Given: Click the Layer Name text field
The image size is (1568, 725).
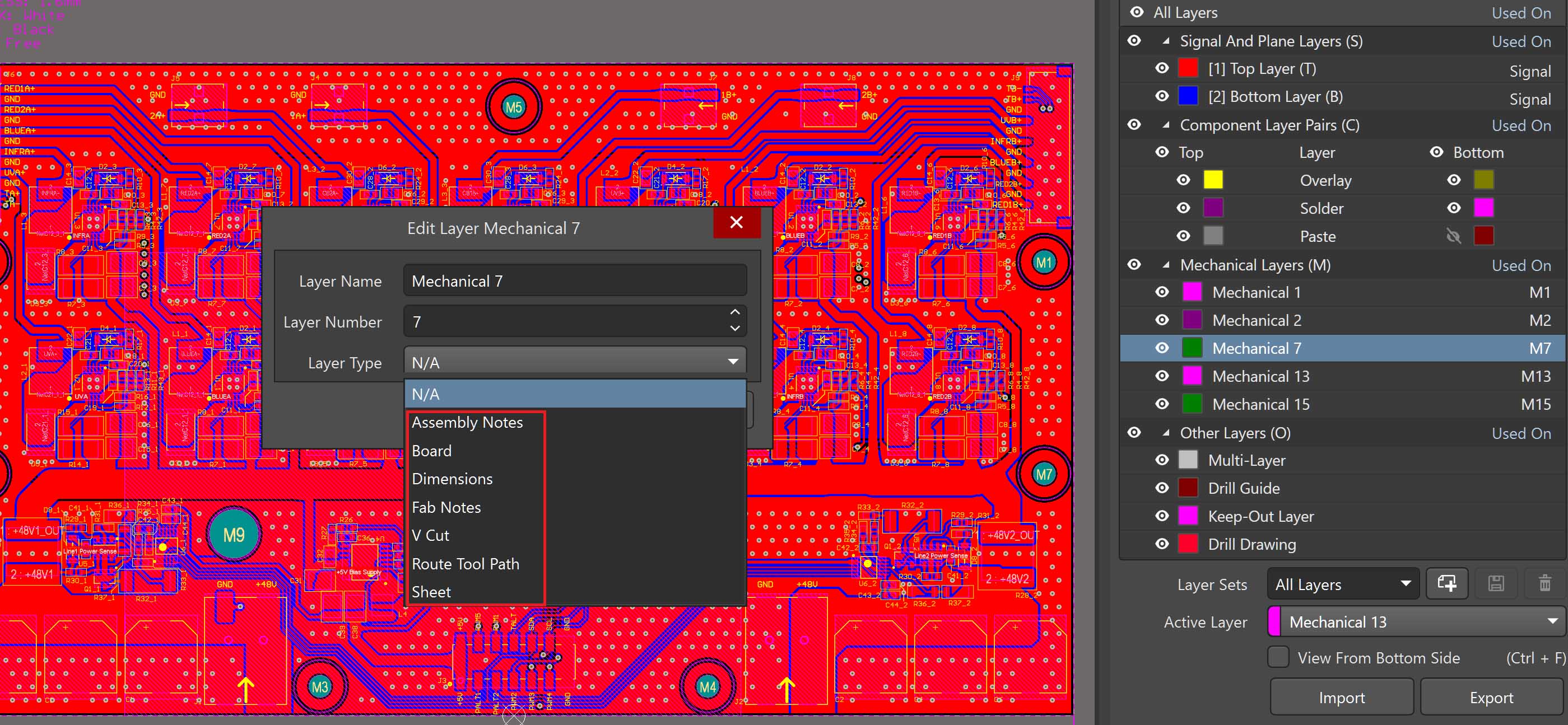Looking at the screenshot, I should pyautogui.click(x=574, y=281).
